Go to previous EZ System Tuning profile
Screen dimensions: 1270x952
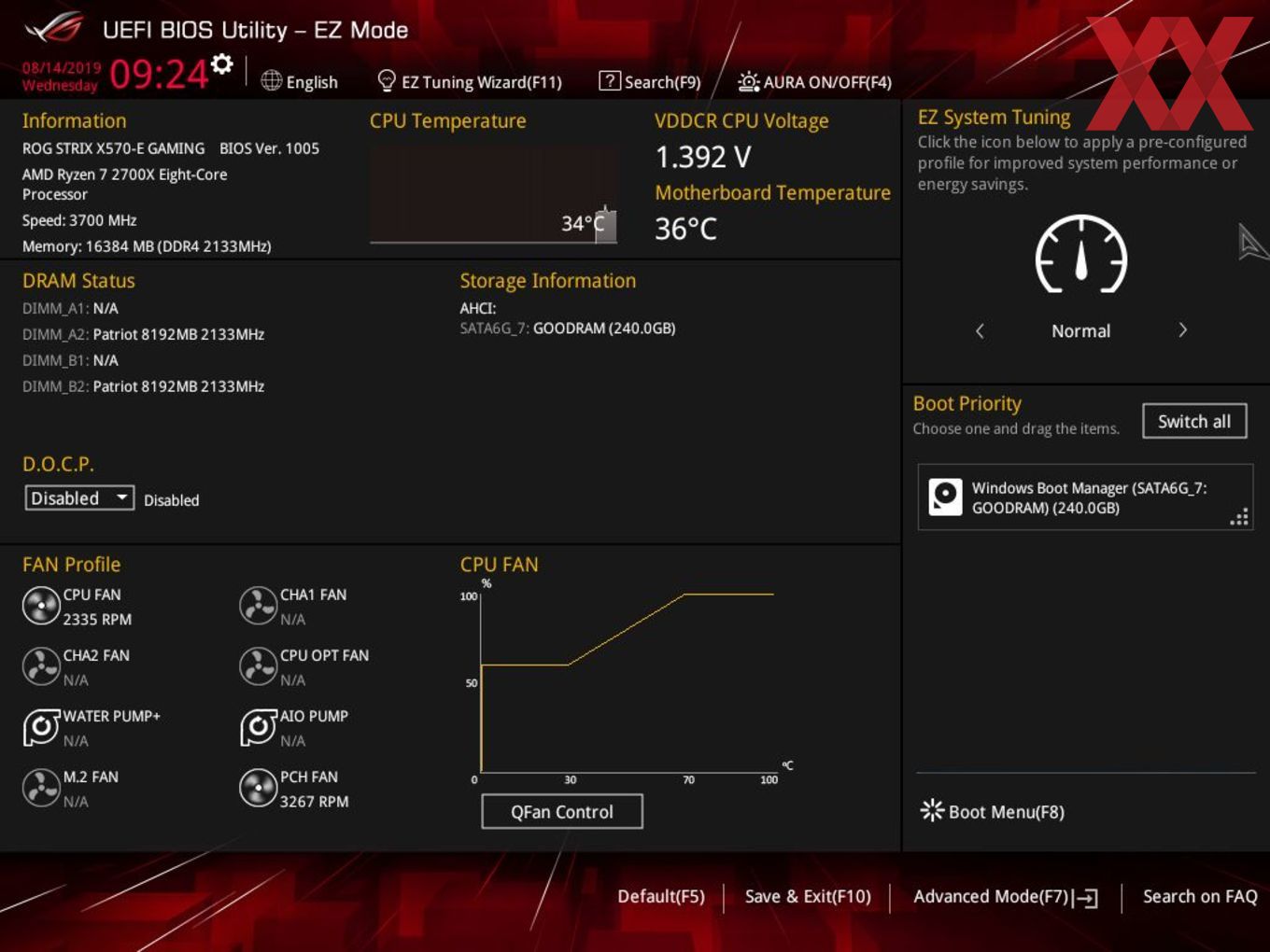[x=980, y=330]
